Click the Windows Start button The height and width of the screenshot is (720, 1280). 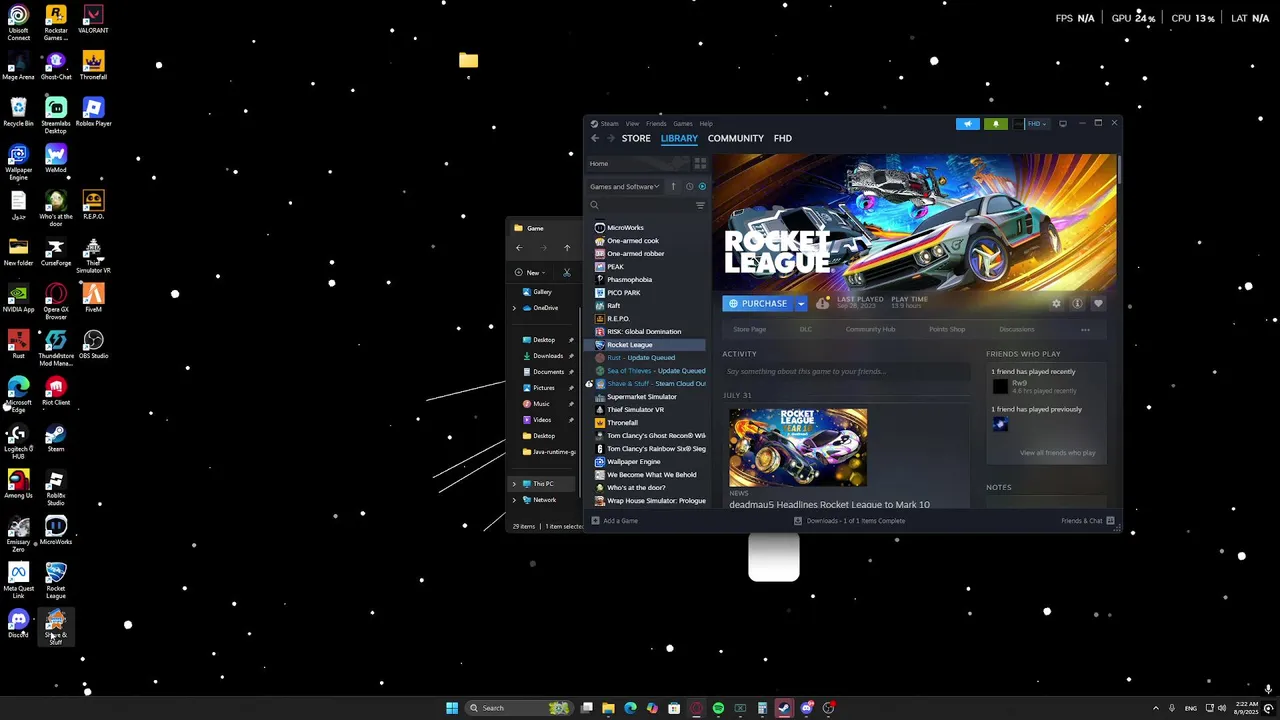click(452, 708)
